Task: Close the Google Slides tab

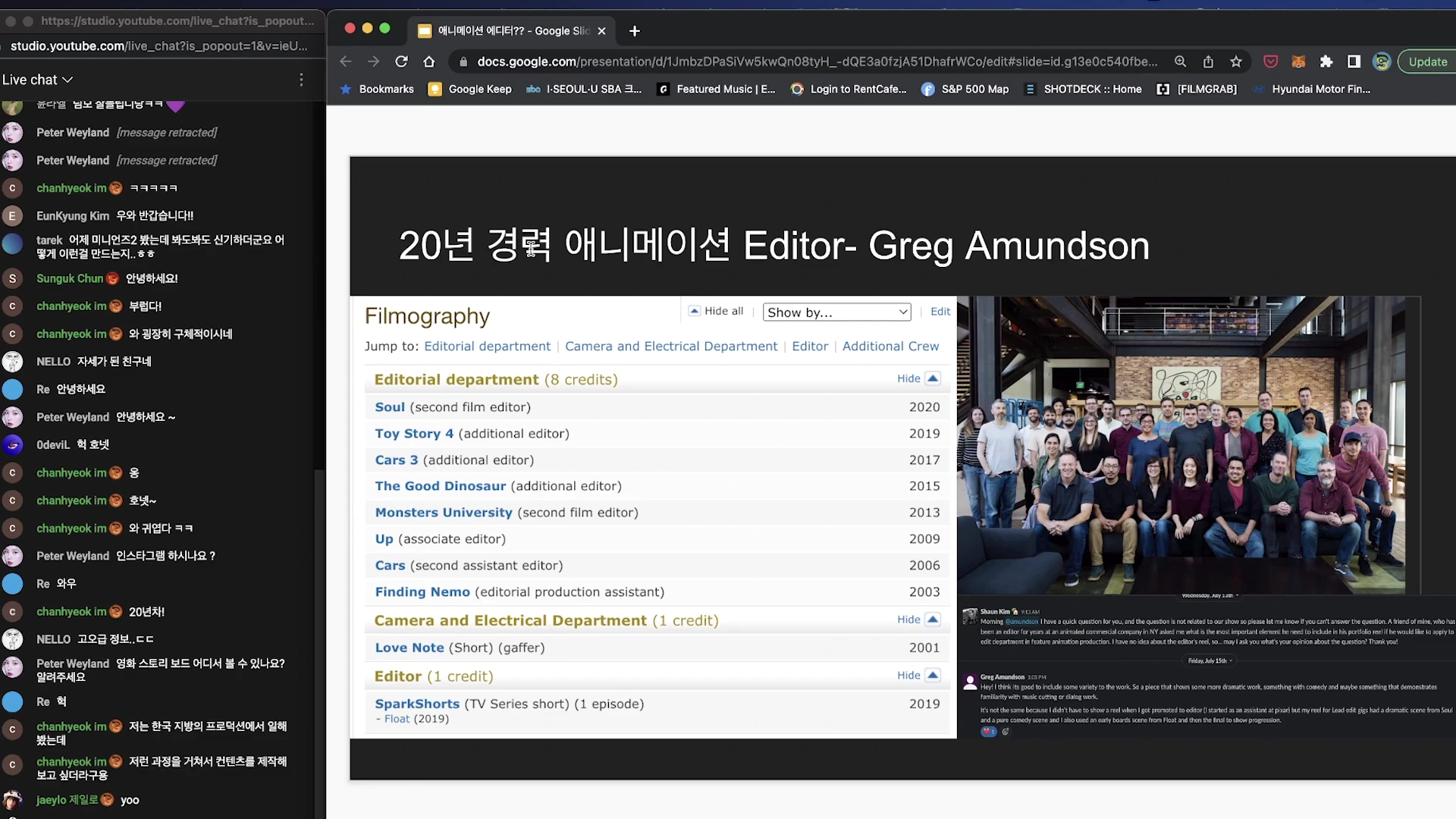Action: pos(601,30)
